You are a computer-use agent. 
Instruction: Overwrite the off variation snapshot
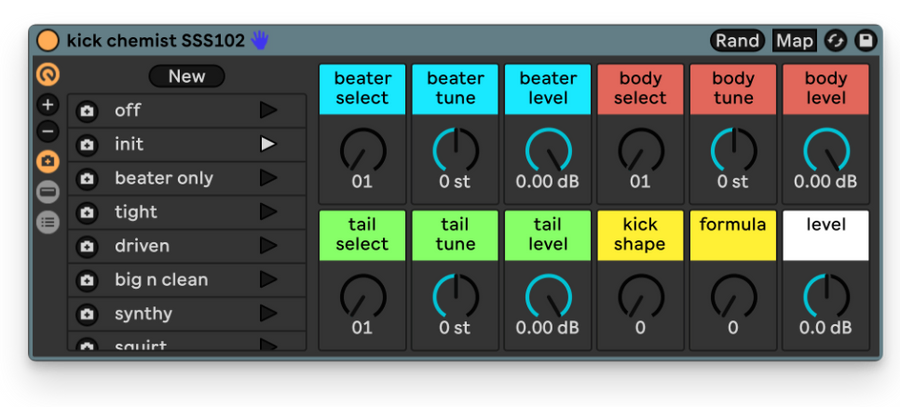87,111
